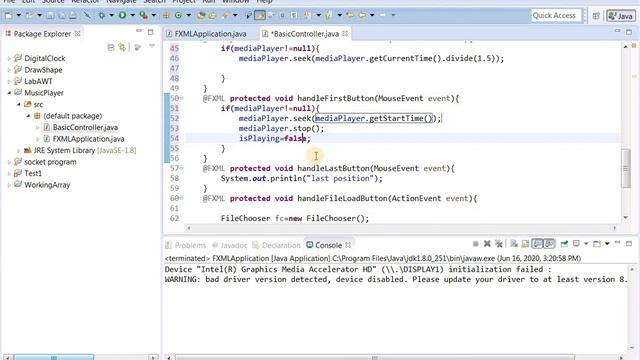Viewport: 640px width, 360px height.
Task: Click the Open Perspective icon
Action: (x=596, y=16)
